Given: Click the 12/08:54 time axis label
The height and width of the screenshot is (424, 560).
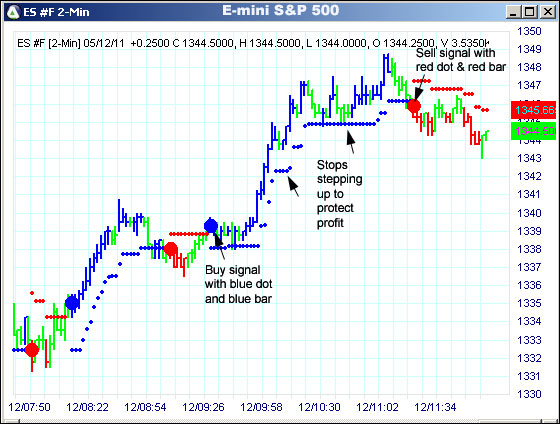Looking at the screenshot, I should pos(145,407).
